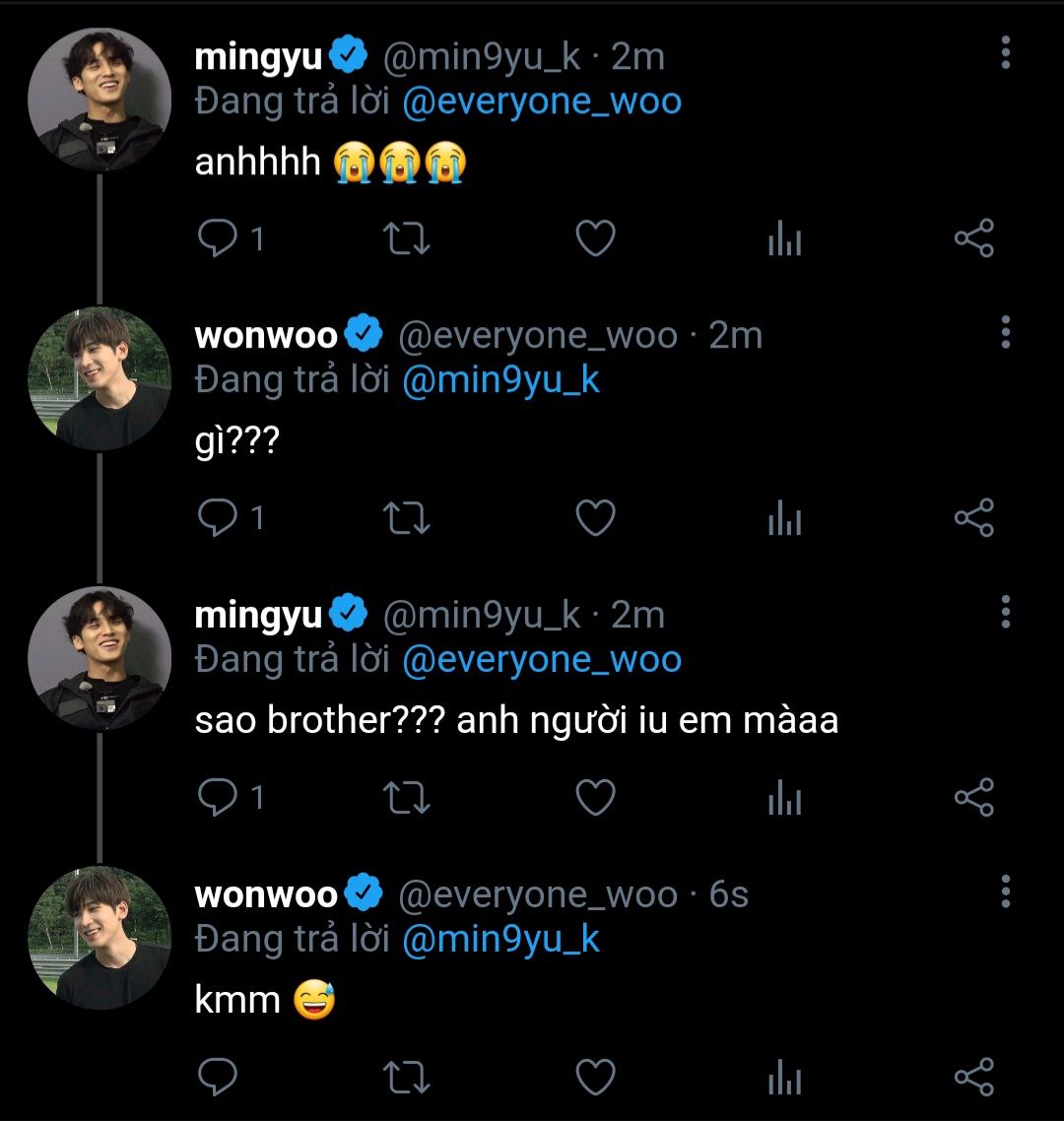Retweet mingyu's "anhhhh" crying tweet
The image size is (1064, 1121).
tap(406, 238)
